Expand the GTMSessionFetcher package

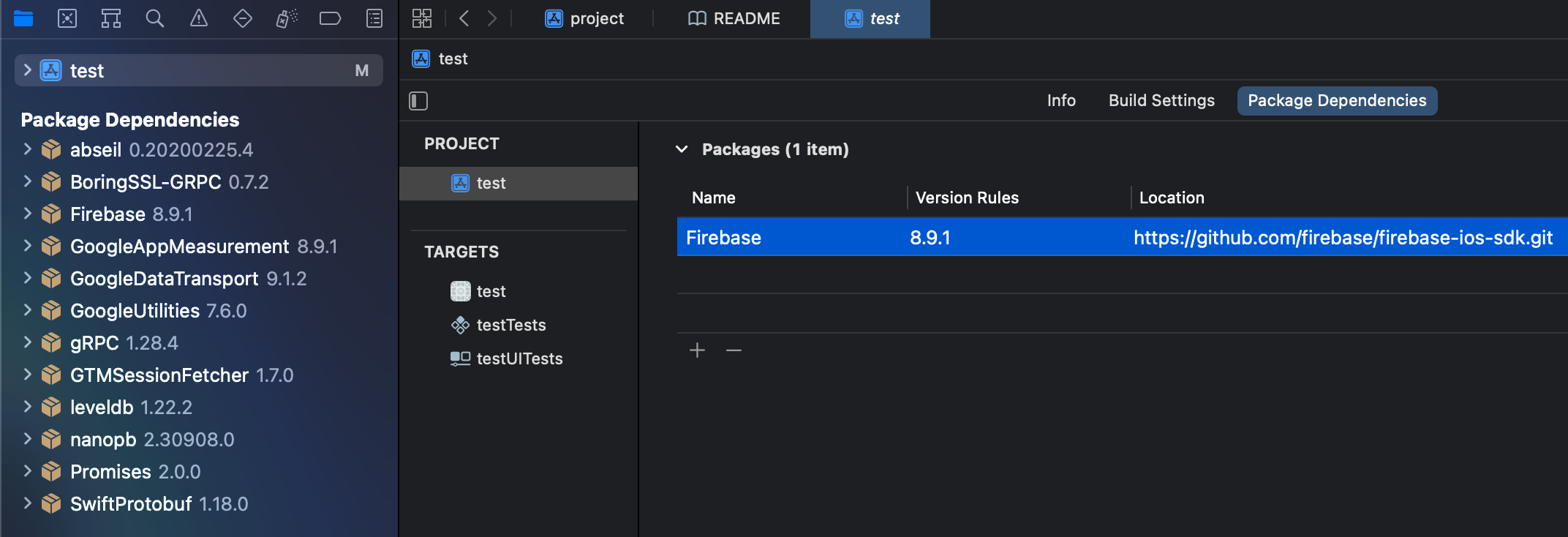pos(27,375)
